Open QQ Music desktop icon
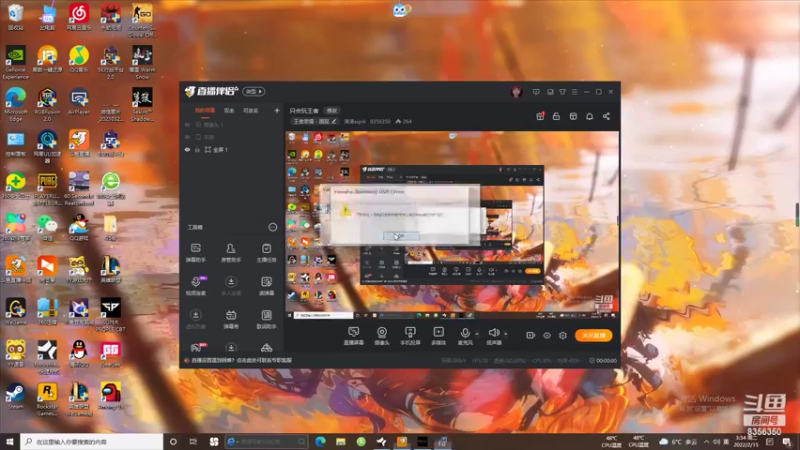The width and height of the screenshot is (800, 450). (79, 59)
